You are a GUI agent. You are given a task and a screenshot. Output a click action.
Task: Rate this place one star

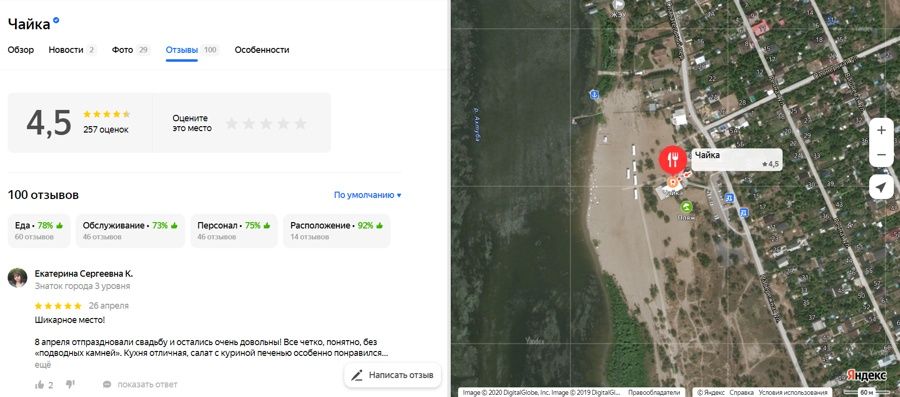click(232, 123)
